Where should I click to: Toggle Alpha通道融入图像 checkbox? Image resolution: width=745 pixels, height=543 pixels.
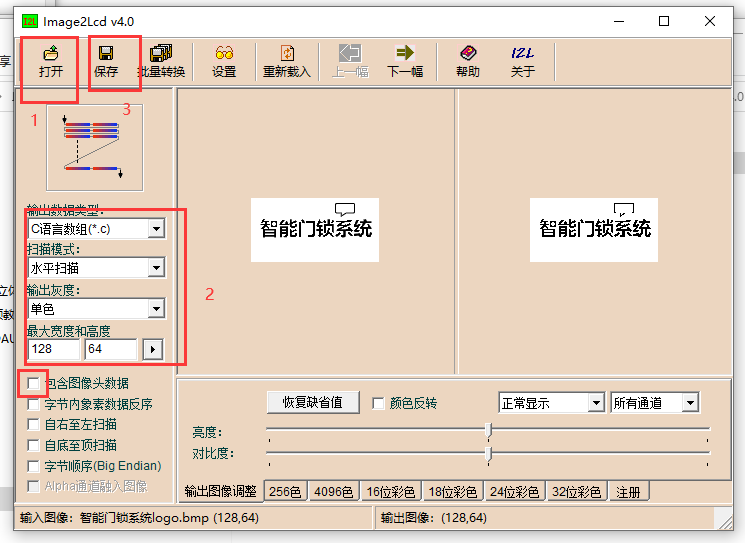click(x=33, y=486)
